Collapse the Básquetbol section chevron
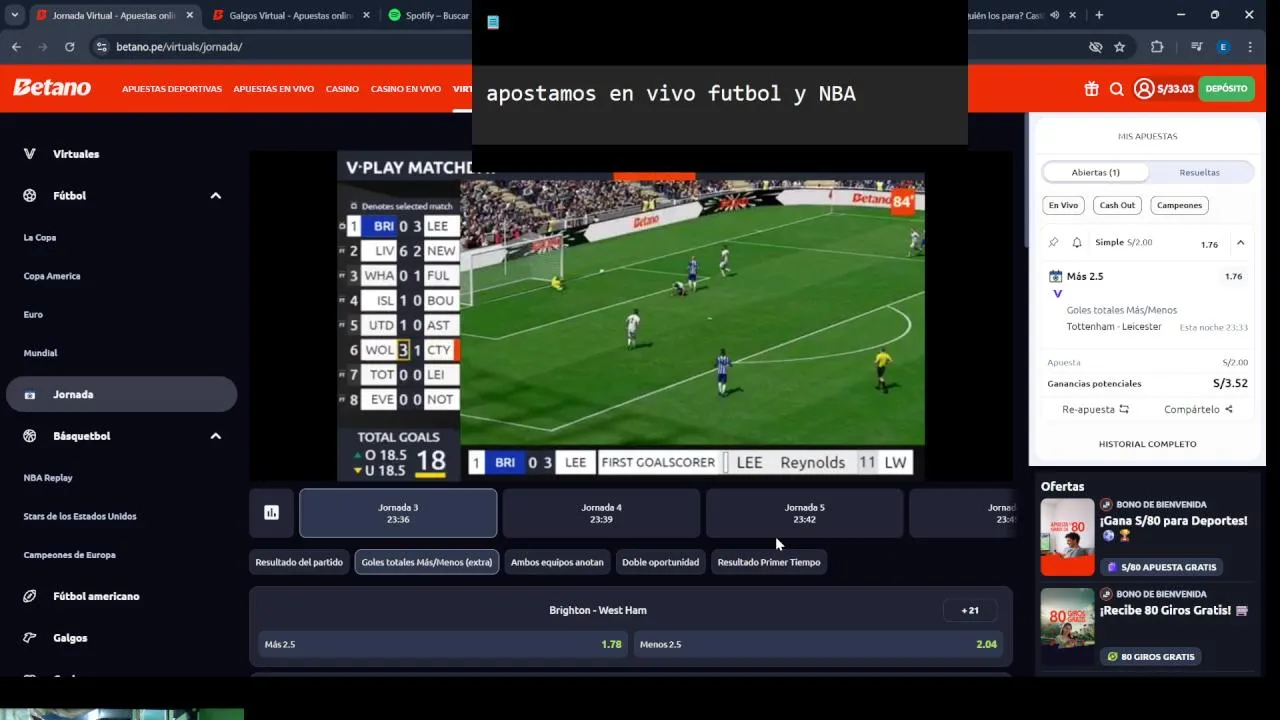 click(215, 436)
